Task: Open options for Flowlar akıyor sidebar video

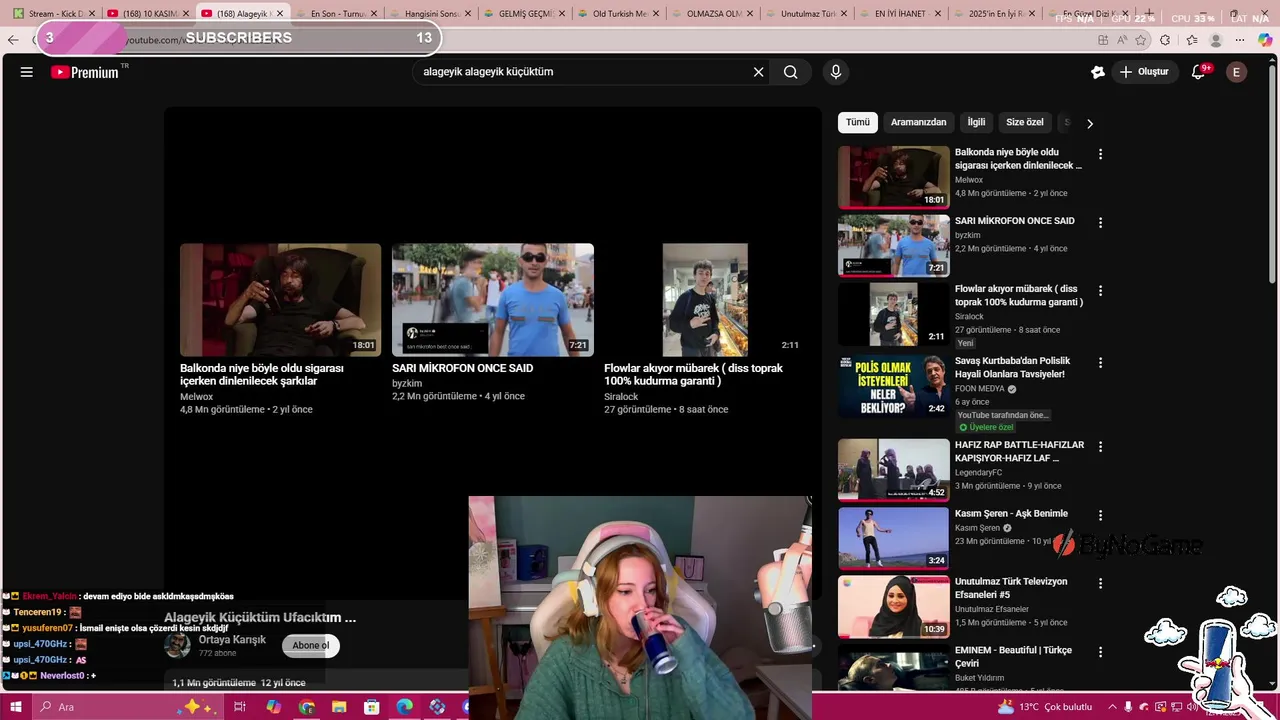Action: 1100,290
